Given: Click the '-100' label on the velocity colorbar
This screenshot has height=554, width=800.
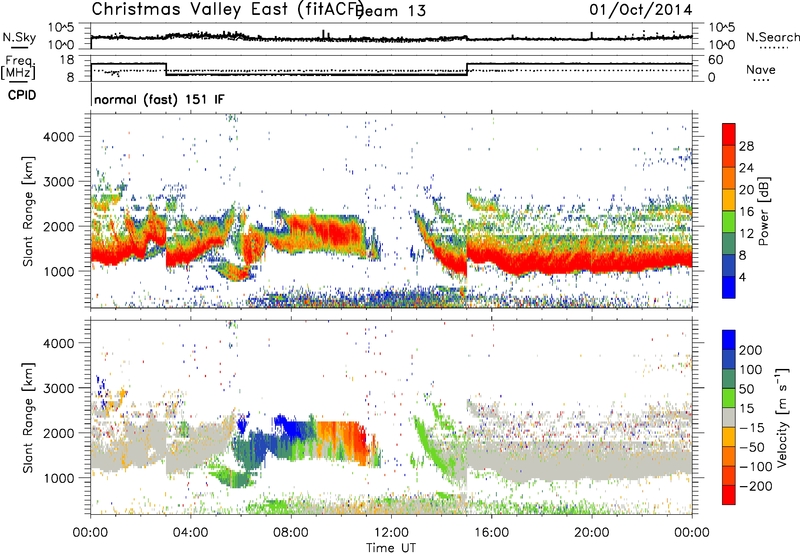Looking at the screenshot, I should click(756, 467).
